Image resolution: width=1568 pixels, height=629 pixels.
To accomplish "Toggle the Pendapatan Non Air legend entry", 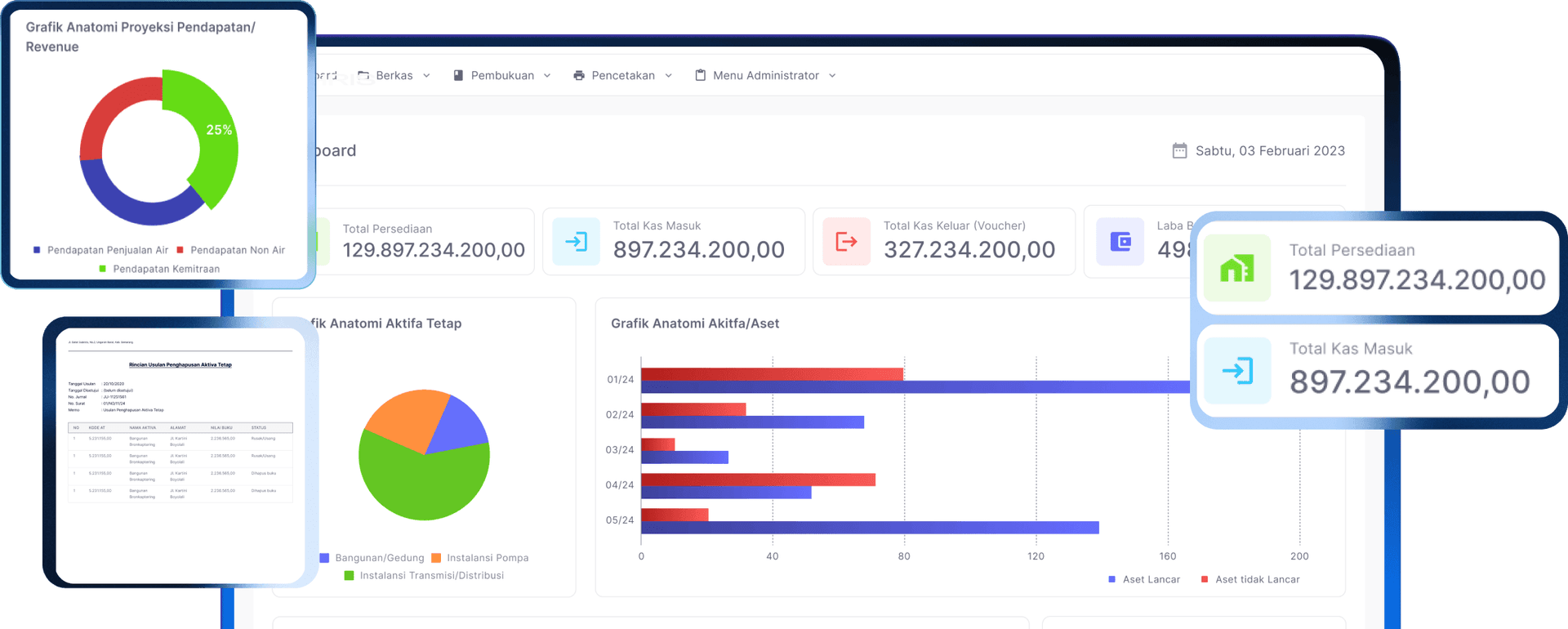I will (x=231, y=250).
